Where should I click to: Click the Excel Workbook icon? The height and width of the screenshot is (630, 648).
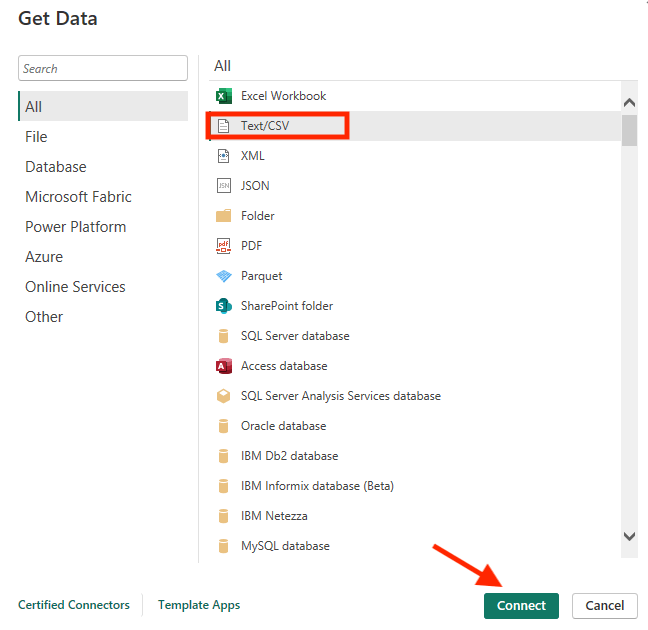224,96
